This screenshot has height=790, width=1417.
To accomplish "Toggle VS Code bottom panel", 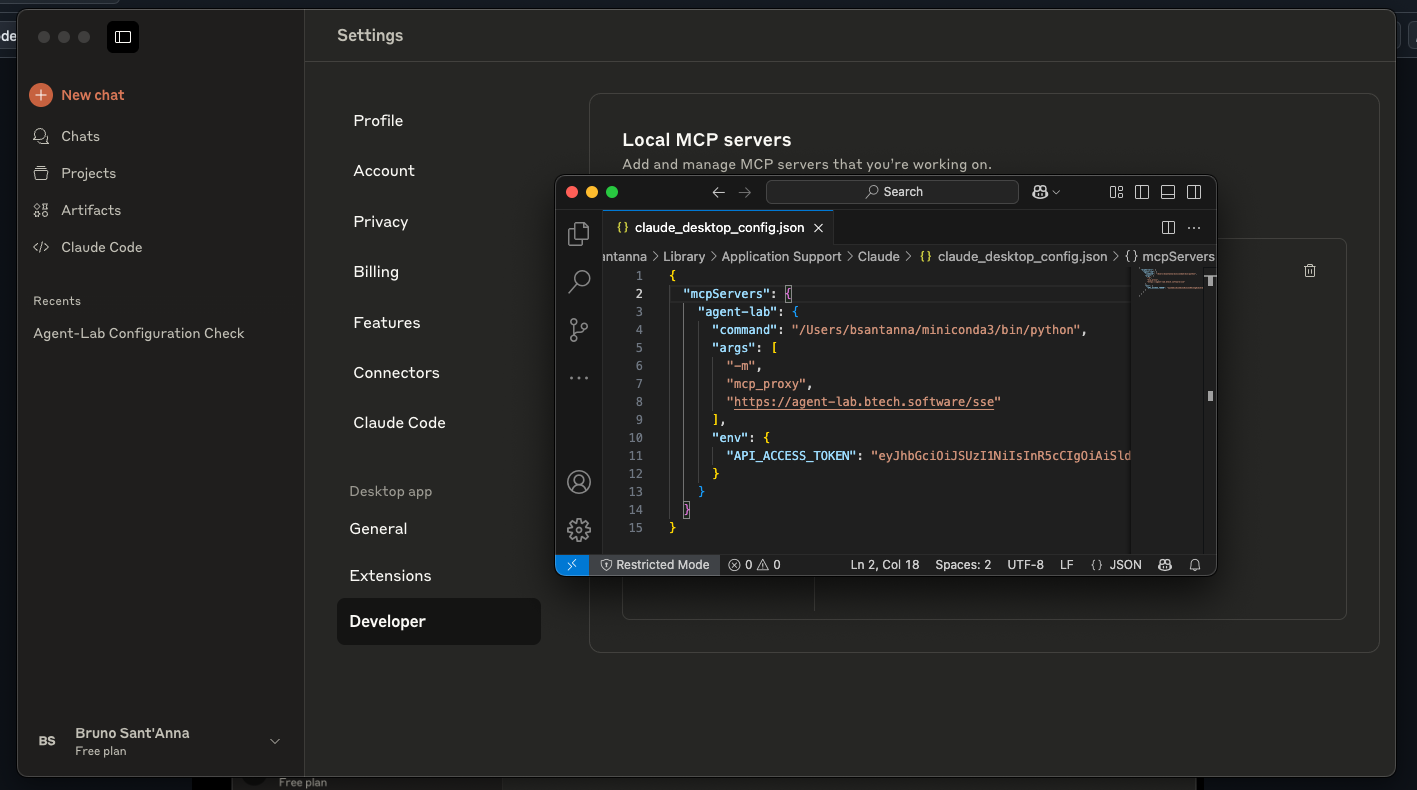I will [x=1168, y=192].
